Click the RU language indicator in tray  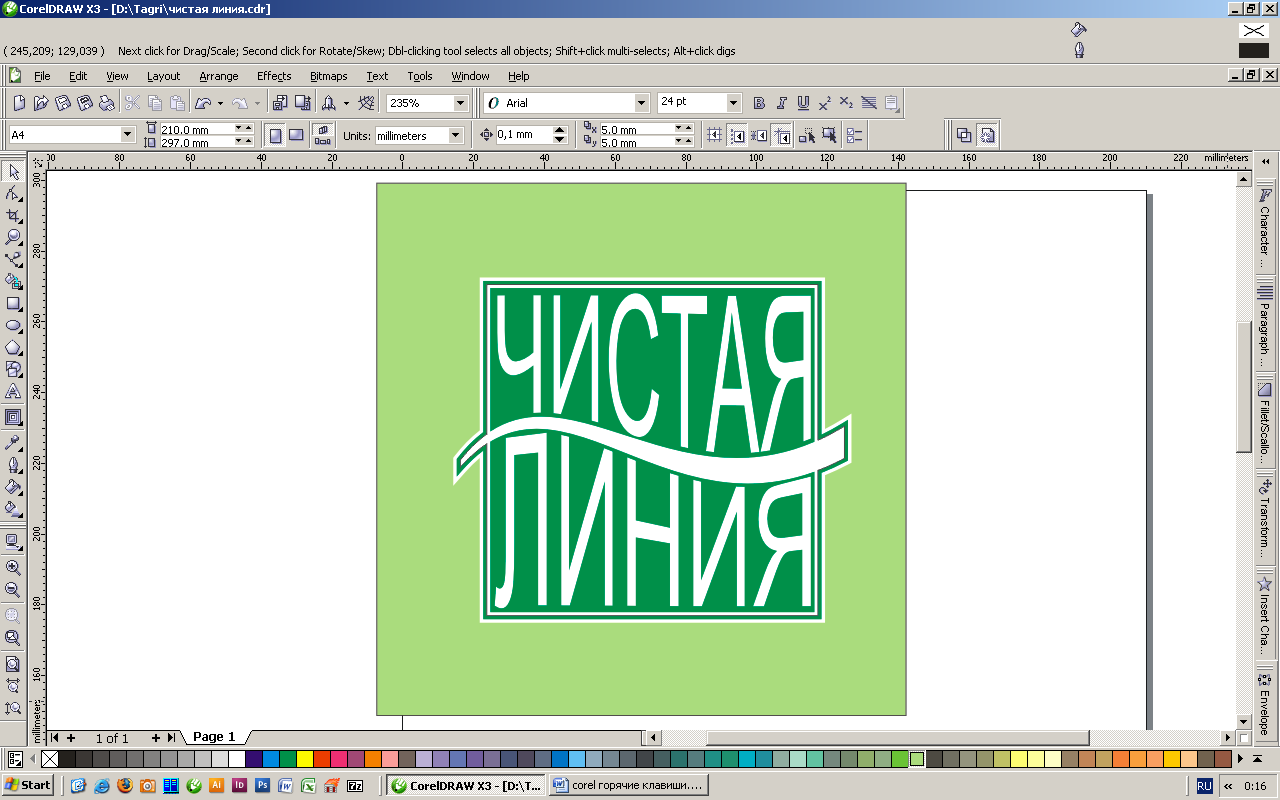1204,786
